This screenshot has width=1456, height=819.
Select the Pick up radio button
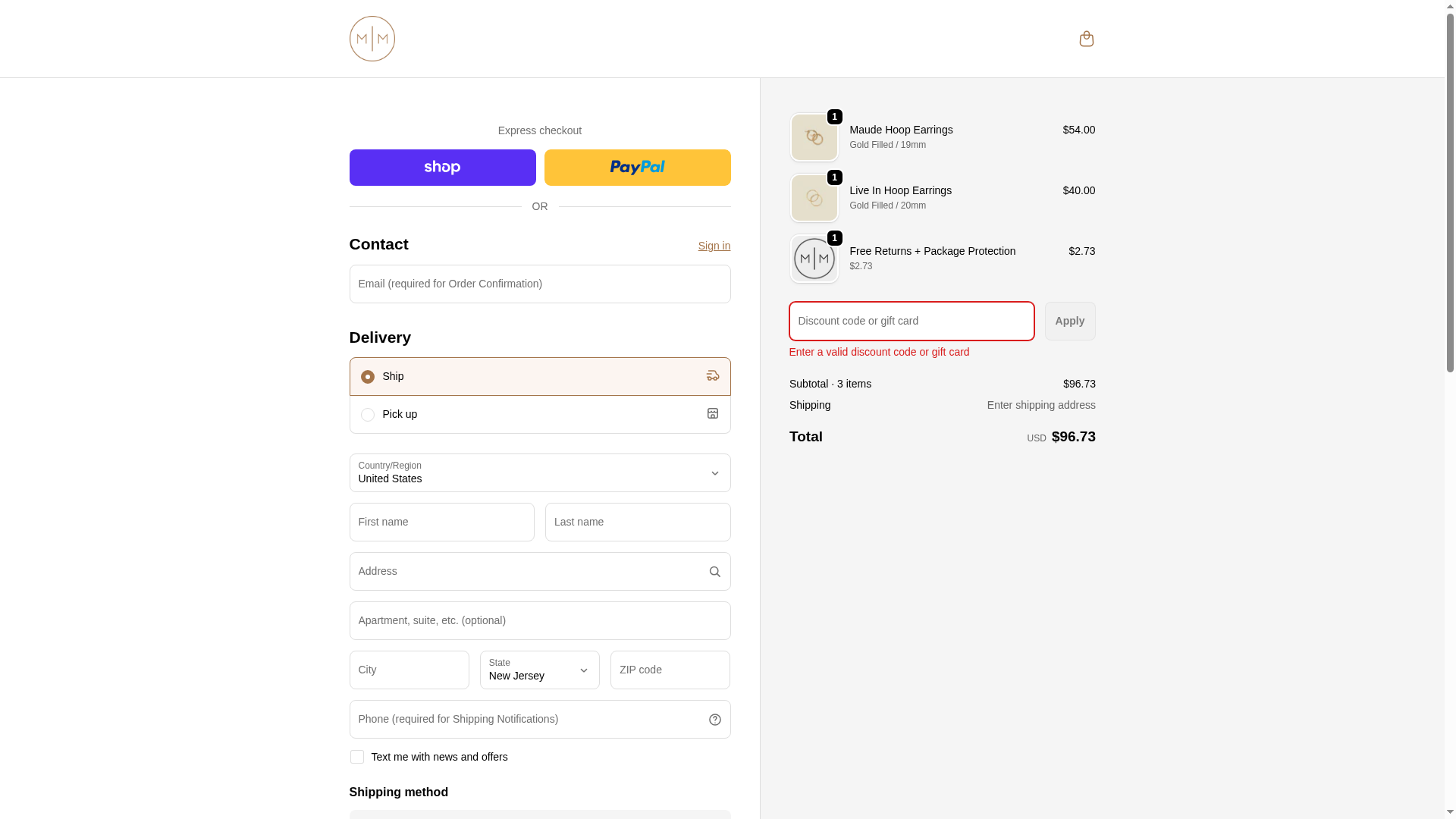[368, 415]
